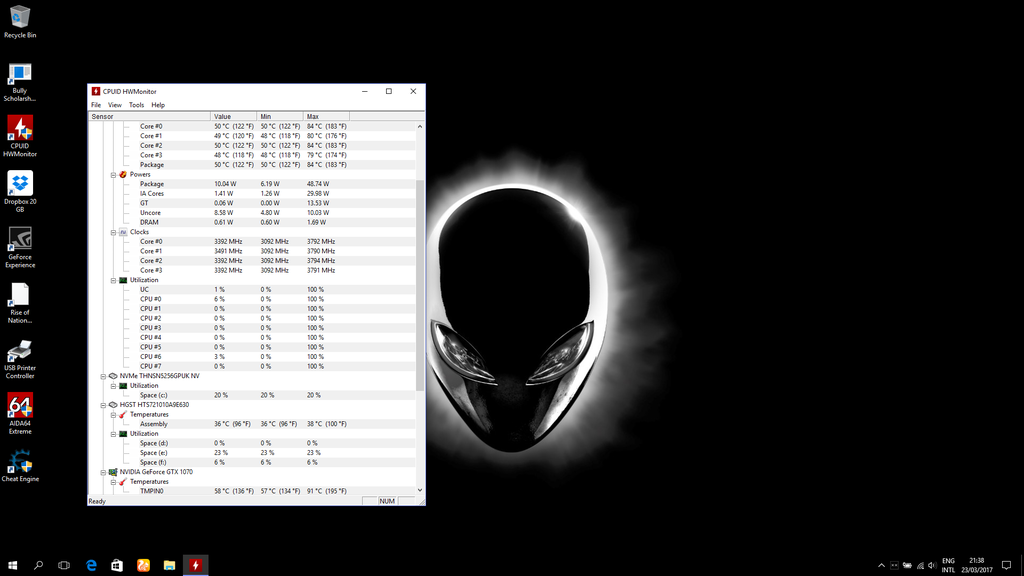This screenshot has width=1024, height=576.
Task: Select the AIDA64 Extreme desktop icon
Action: click(20, 414)
